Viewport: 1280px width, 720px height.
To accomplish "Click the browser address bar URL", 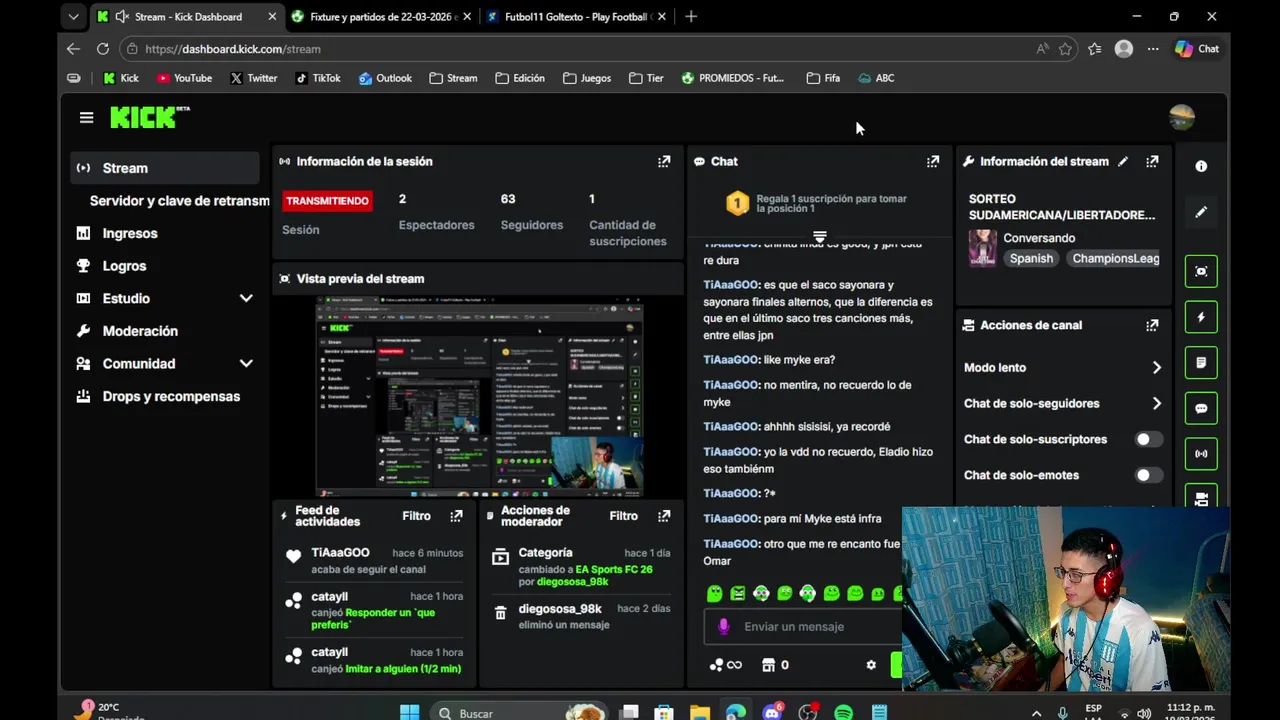I will point(233,49).
